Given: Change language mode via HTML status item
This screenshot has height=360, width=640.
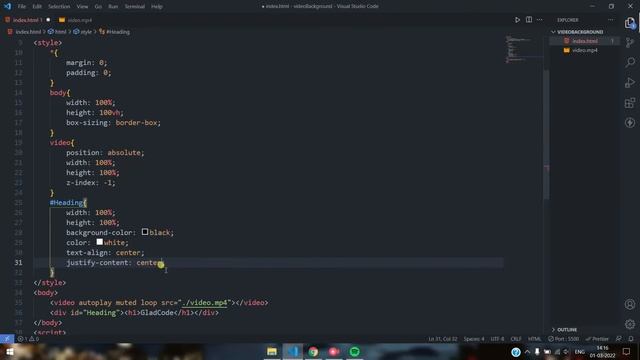Looking at the screenshot, I should tap(534, 339).
